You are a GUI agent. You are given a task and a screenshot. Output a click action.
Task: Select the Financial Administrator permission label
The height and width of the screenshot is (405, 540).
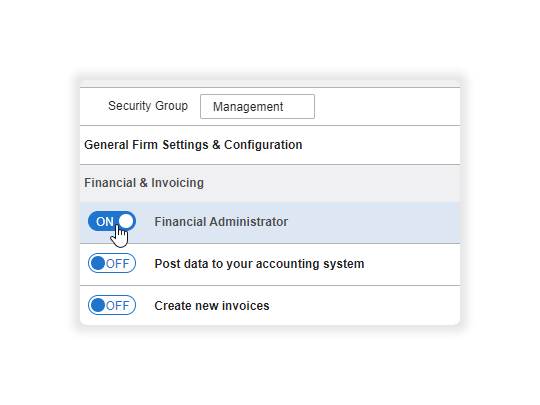221,222
